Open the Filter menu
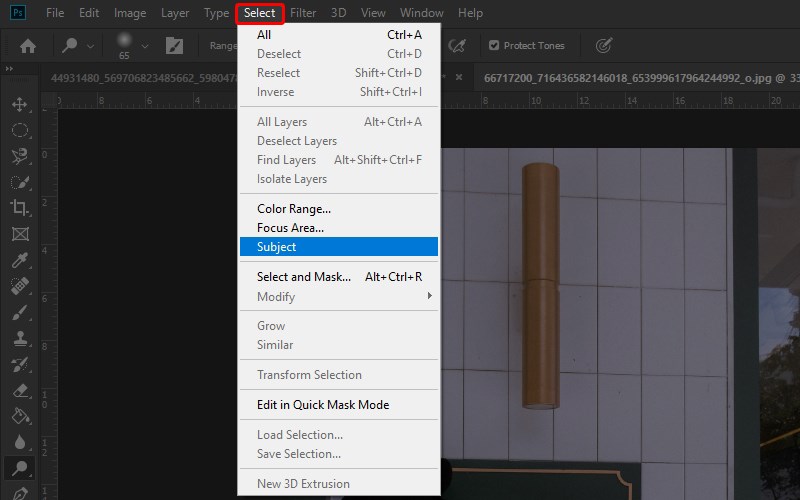800x500 pixels. tap(303, 13)
